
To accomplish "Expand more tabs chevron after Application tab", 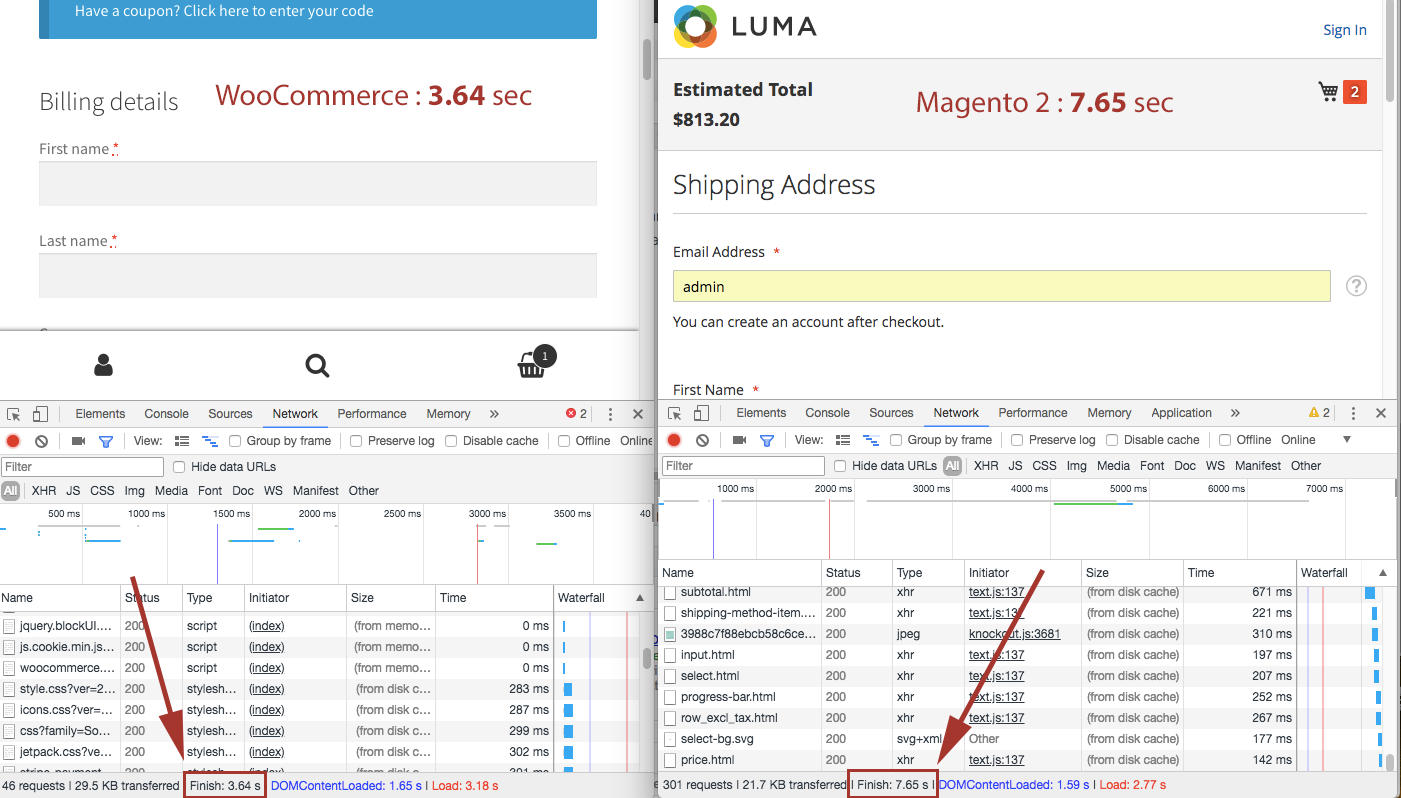I will pyautogui.click(x=1235, y=413).
